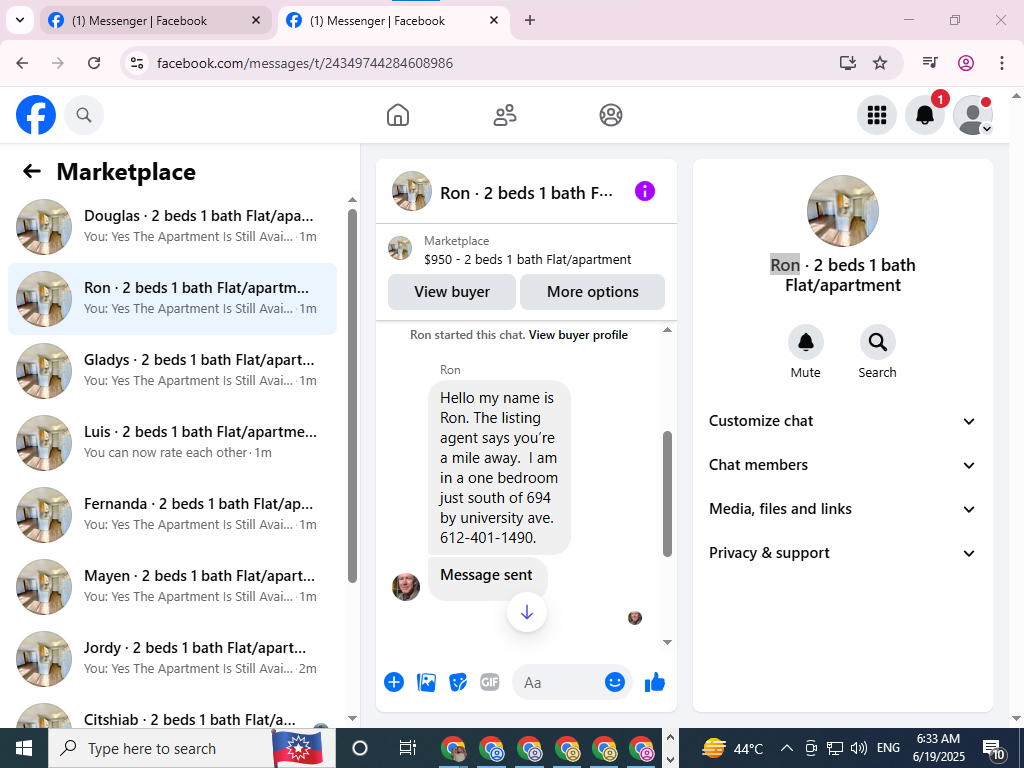This screenshot has height=768, width=1024.
Task: Open the taskbar volume speaker icon
Action: [x=859, y=748]
